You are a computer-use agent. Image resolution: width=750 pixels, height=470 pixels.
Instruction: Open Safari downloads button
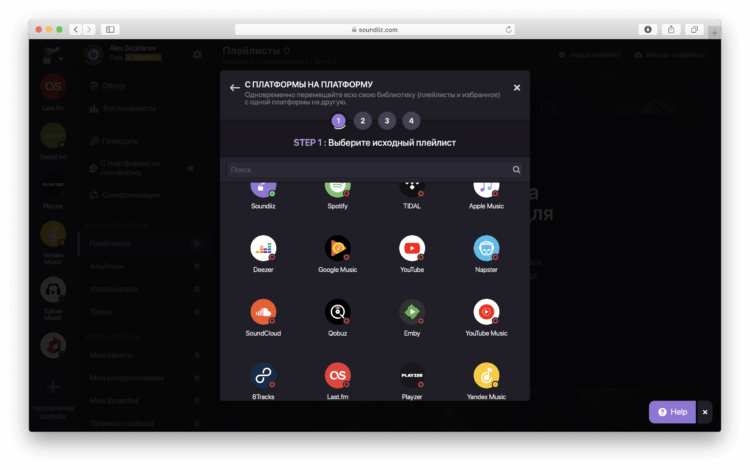[x=648, y=29]
